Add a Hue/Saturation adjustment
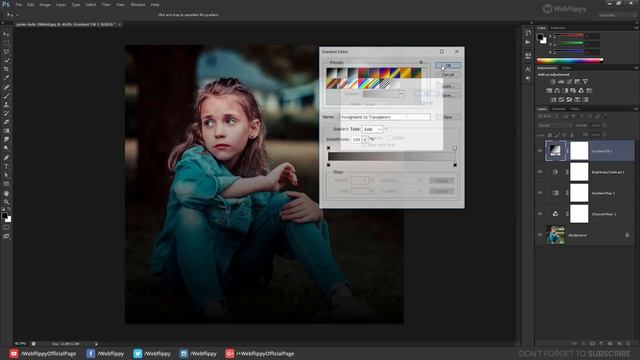Image resolution: width=640 pixels, height=360 pixels. pos(549,91)
